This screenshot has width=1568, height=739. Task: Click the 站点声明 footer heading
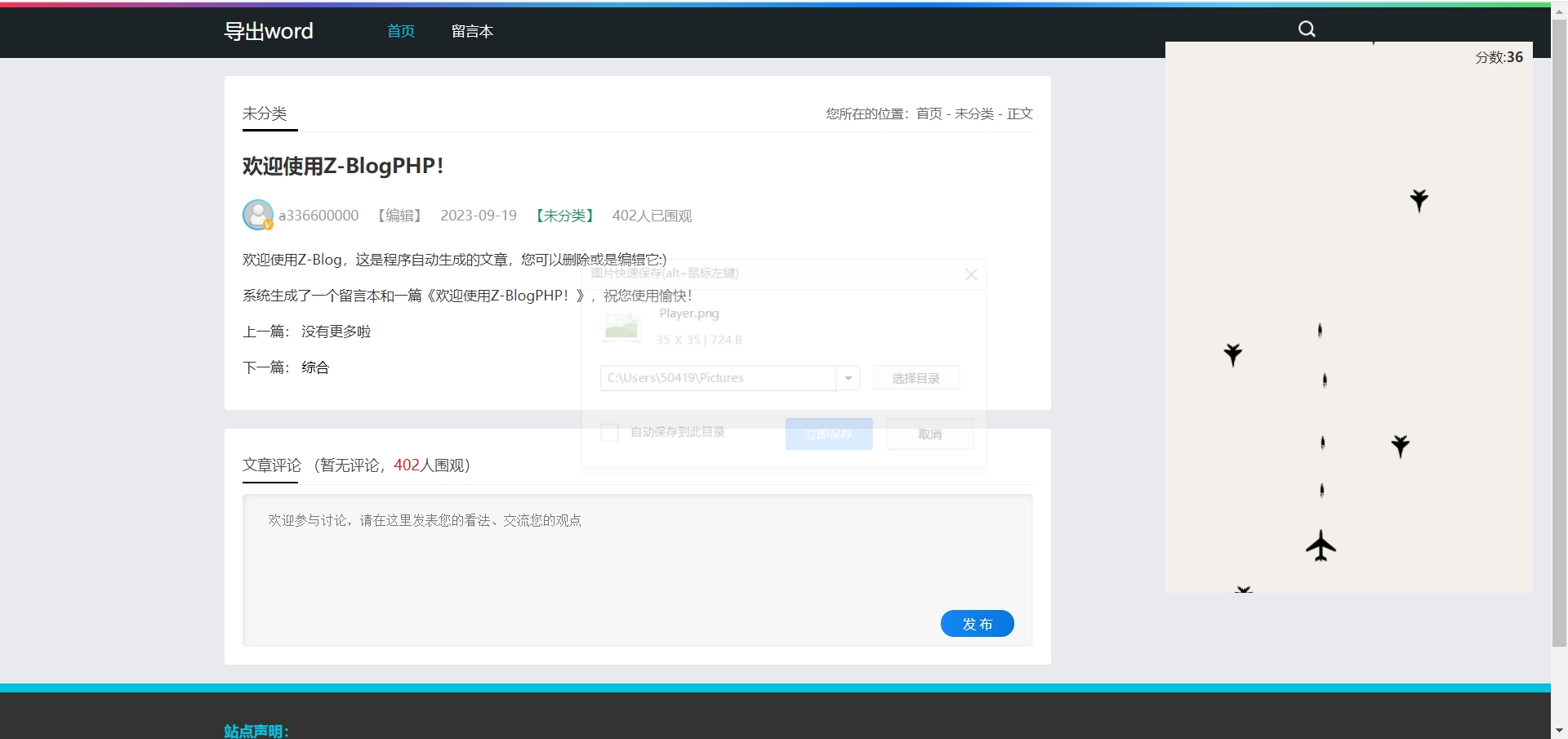pos(256,731)
